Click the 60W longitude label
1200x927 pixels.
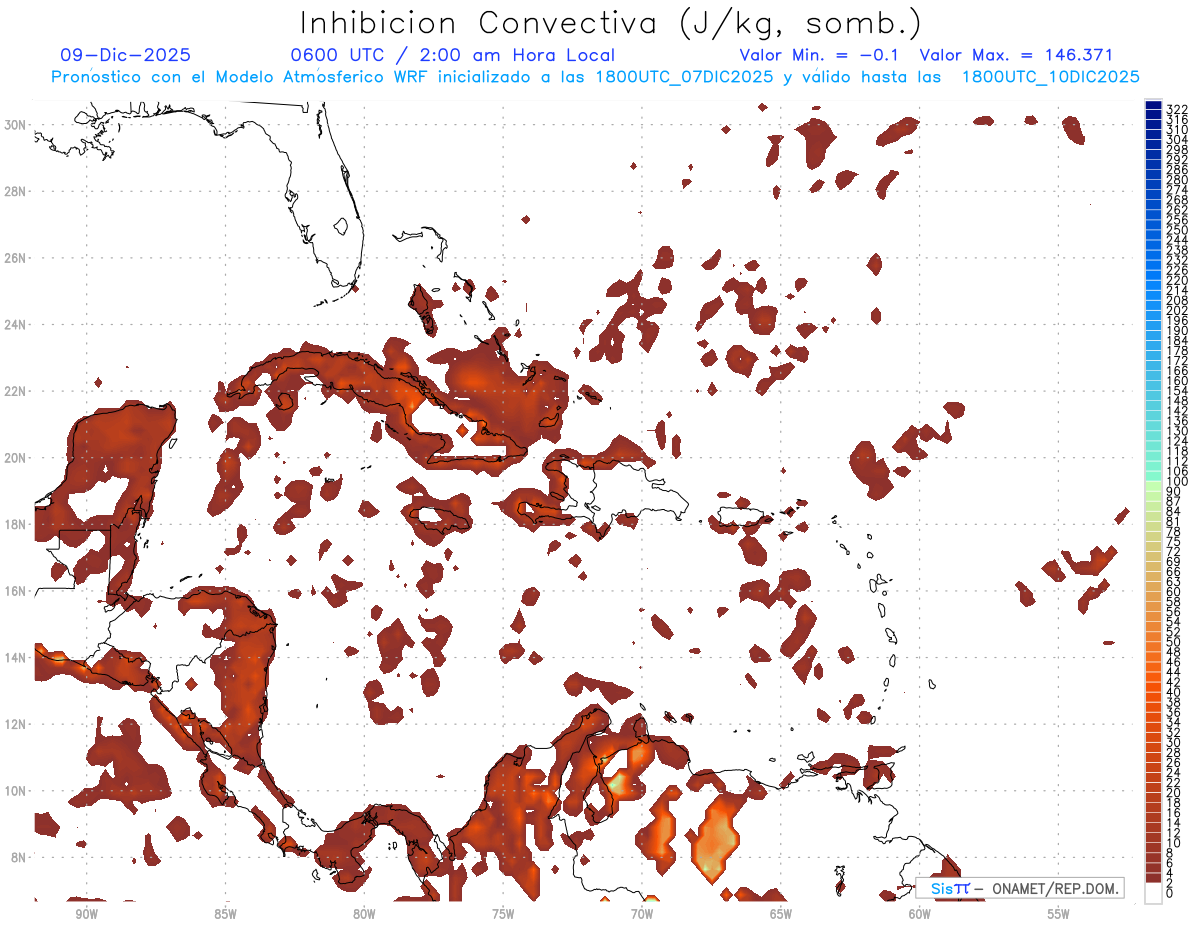coord(920,913)
